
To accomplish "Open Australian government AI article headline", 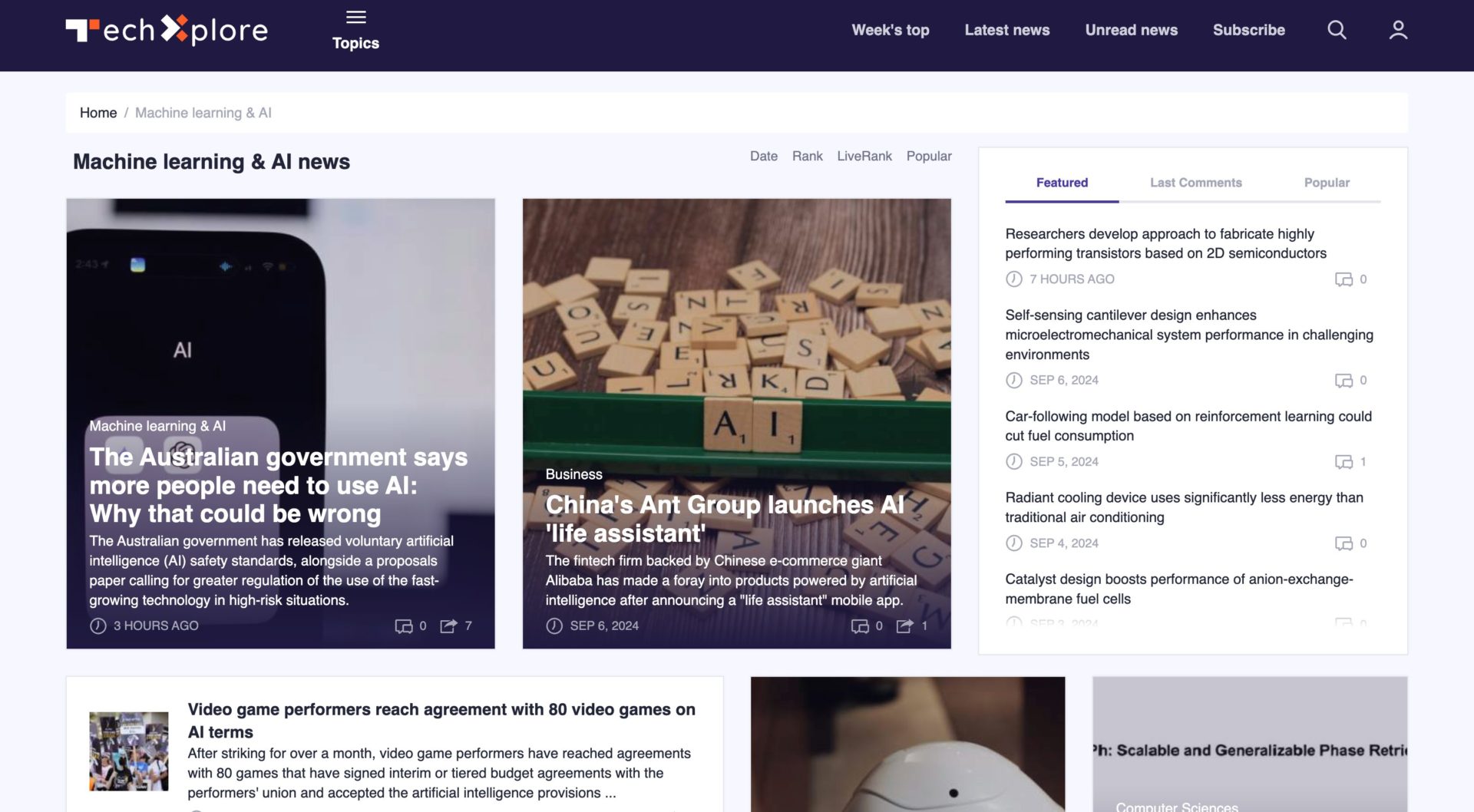I will tap(279, 485).
